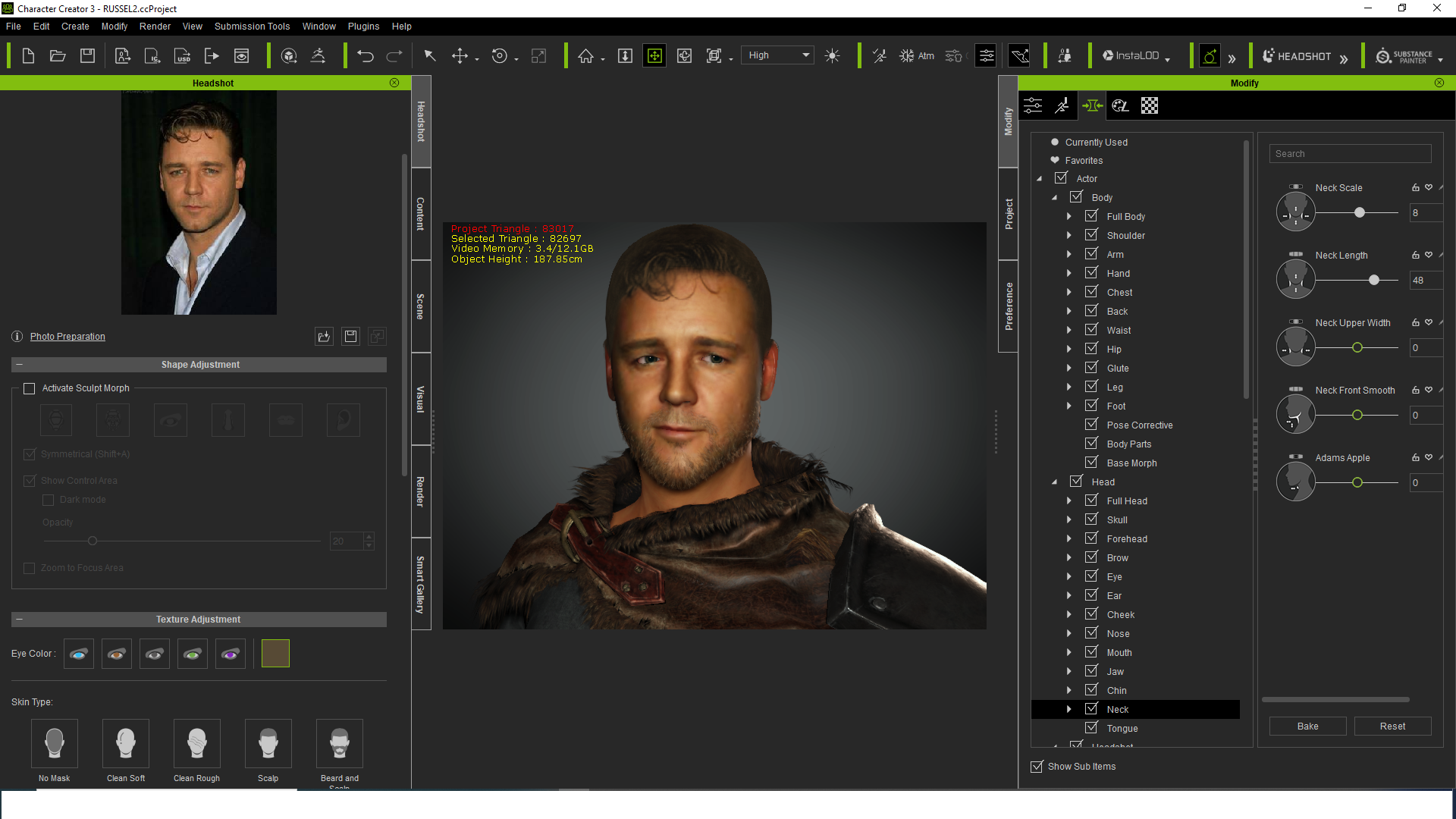Select Currently Used filter
This screenshot has height=819, width=1456.
(x=1096, y=143)
